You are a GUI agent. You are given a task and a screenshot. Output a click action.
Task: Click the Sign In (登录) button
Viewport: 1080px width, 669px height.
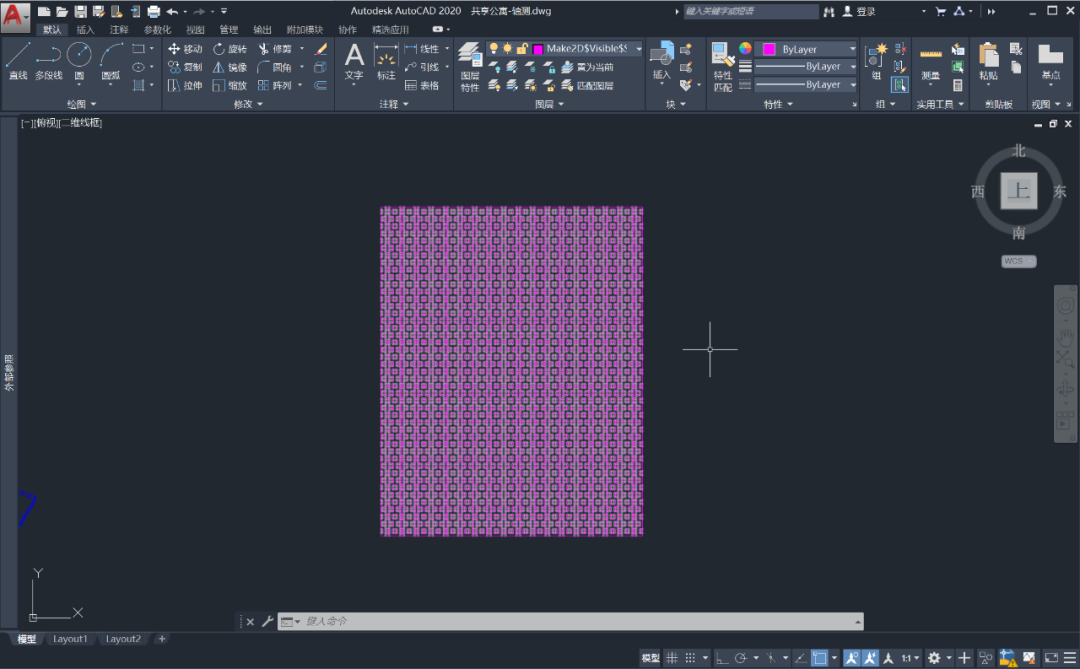[859, 11]
